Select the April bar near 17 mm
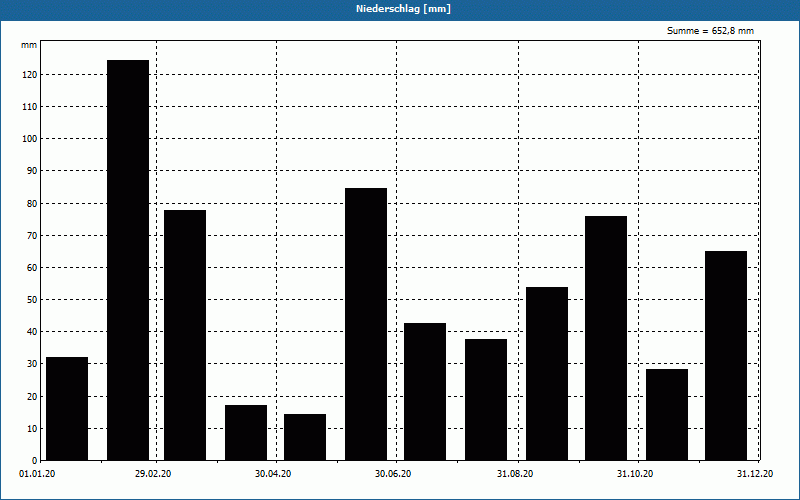 point(246,433)
